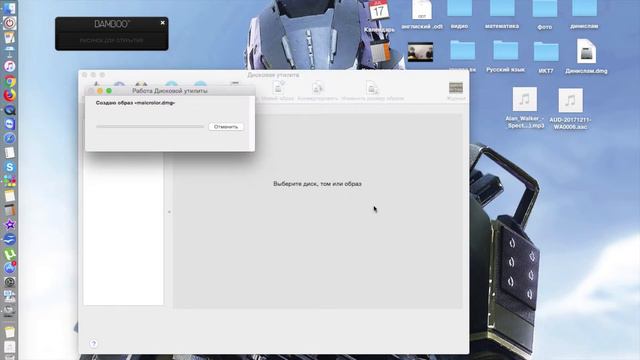Select the Конвертировать toolbar icon
The height and width of the screenshot is (360, 640).
tap(318, 91)
